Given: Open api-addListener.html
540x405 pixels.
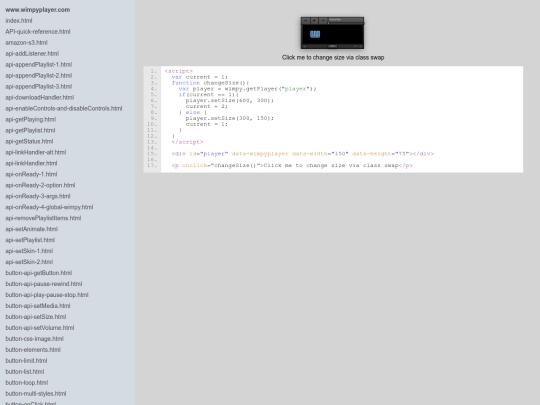Looking at the screenshot, I should 32,54.
